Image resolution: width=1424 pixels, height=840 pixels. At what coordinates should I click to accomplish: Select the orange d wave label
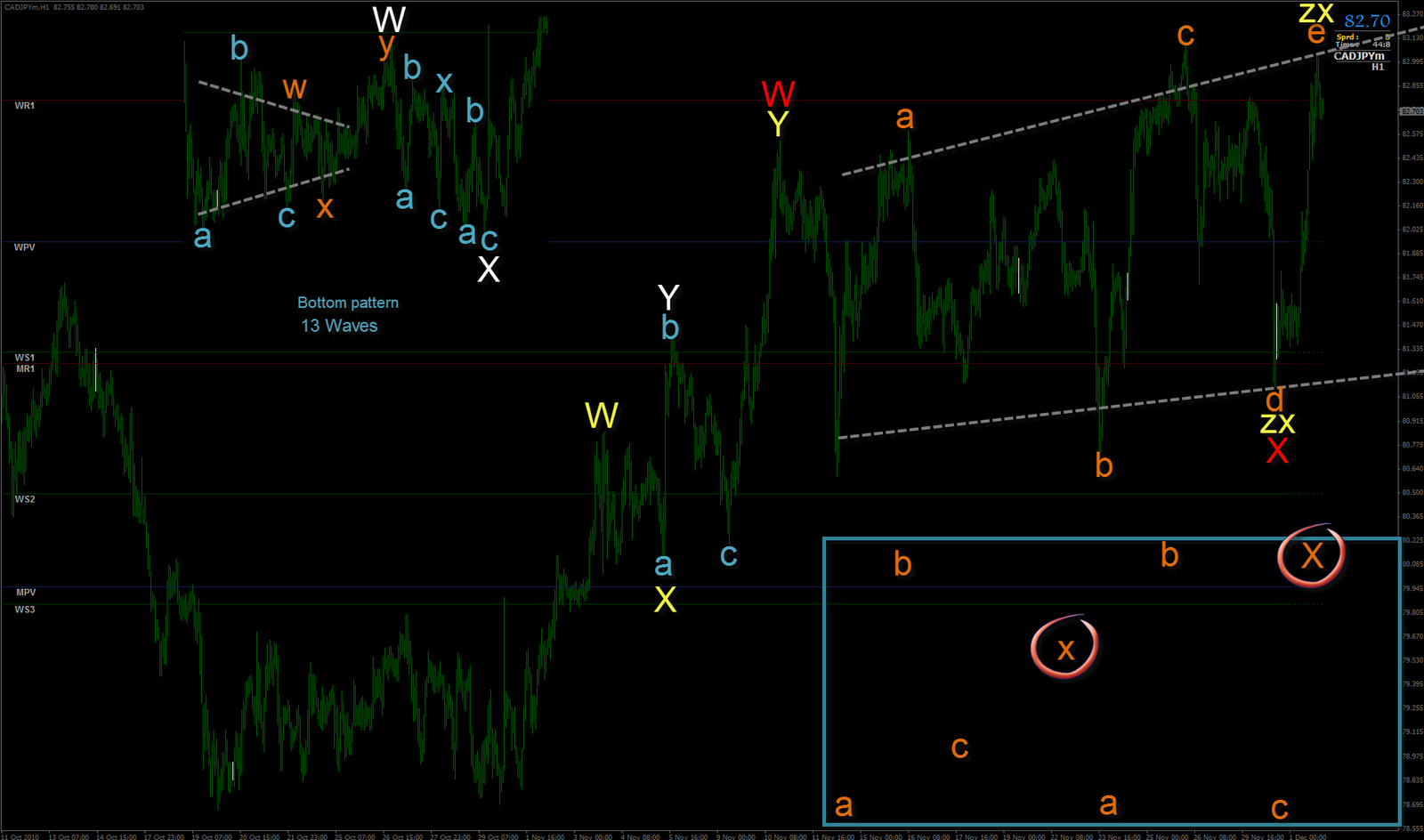coord(1274,400)
